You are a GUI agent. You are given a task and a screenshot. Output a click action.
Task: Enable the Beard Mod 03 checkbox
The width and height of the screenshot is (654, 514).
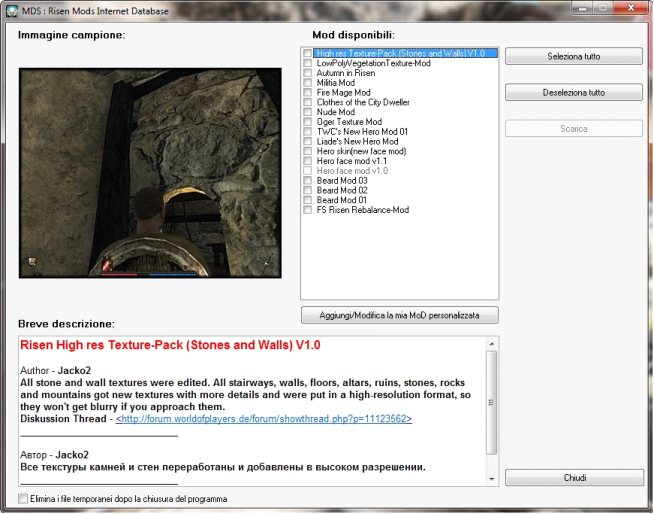(307, 181)
